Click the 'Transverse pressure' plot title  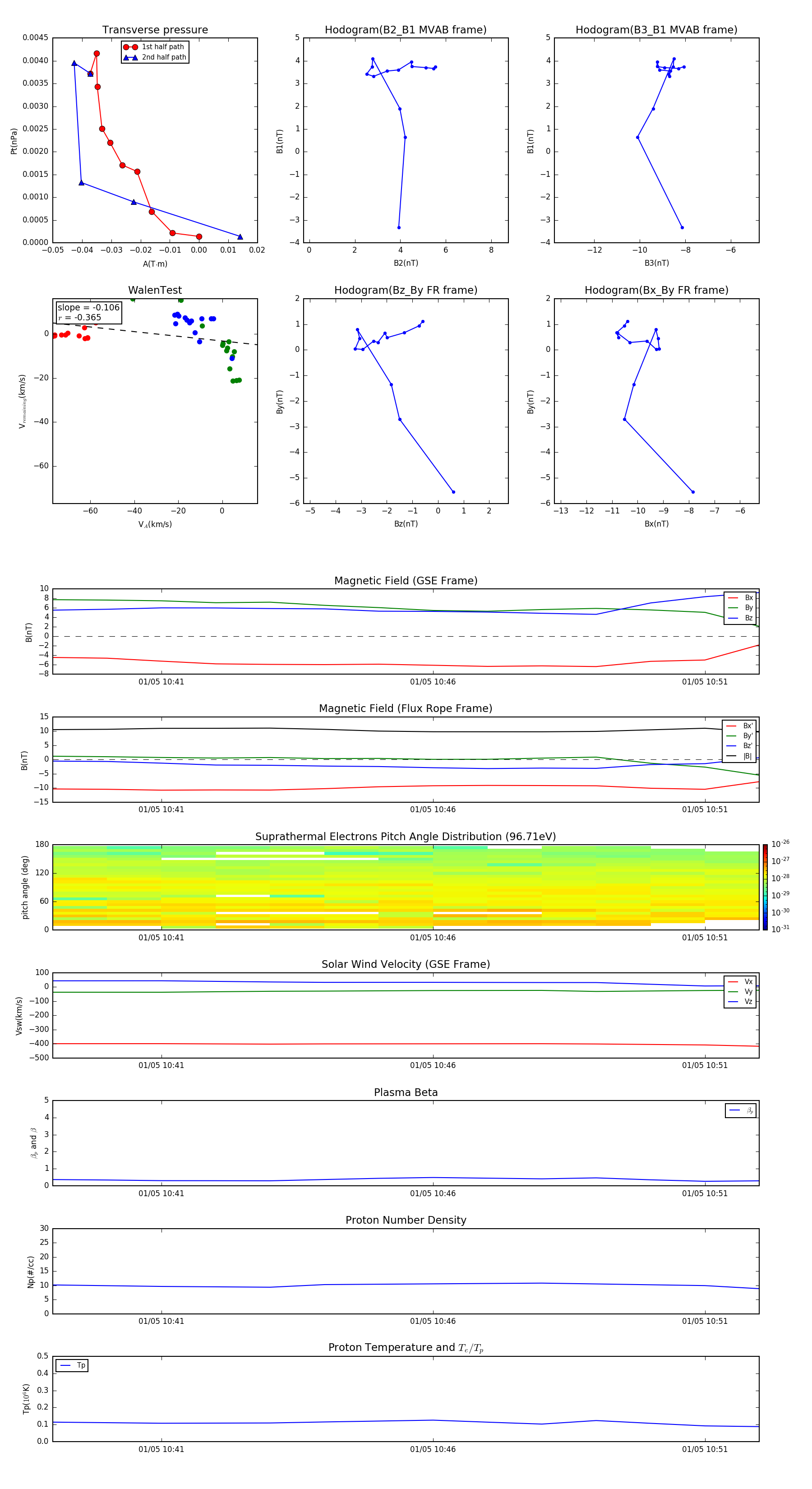(155, 30)
